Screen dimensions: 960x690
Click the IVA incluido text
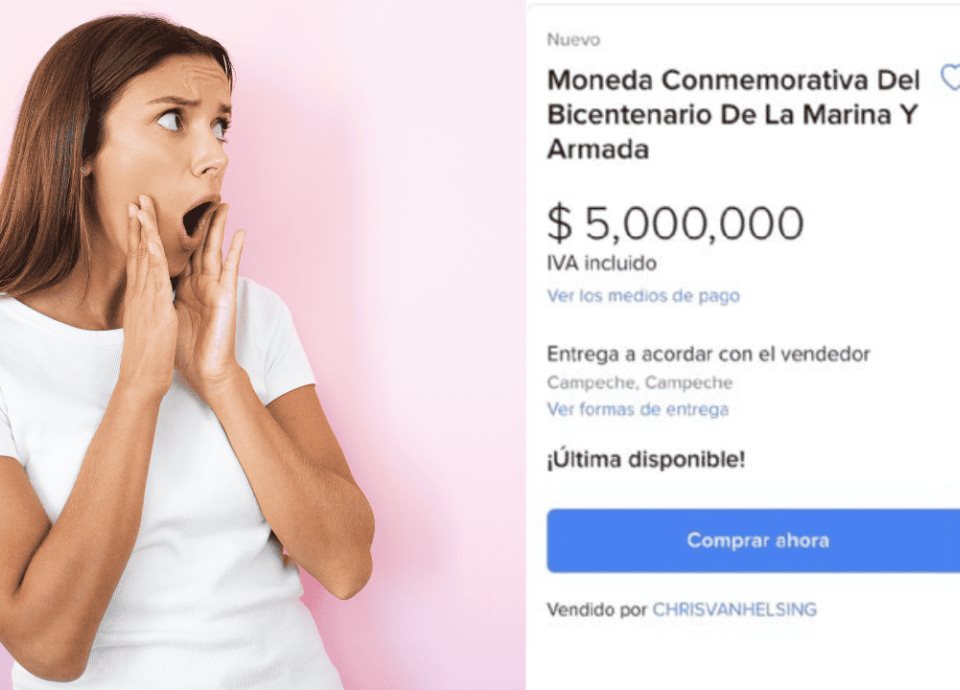[x=601, y=263]
